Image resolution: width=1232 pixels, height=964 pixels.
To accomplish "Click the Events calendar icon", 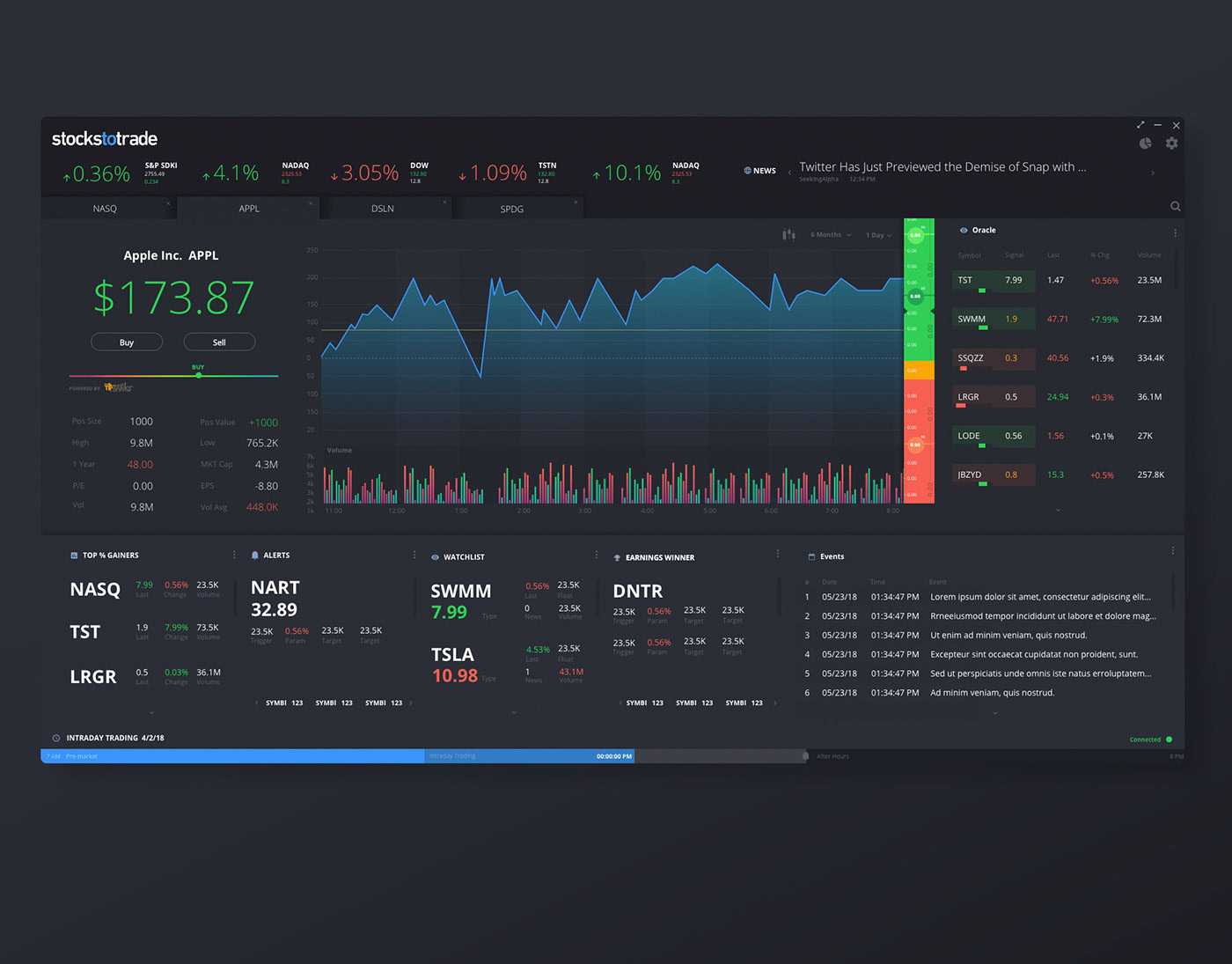I will pyautogui.click(x=811, y=556).
